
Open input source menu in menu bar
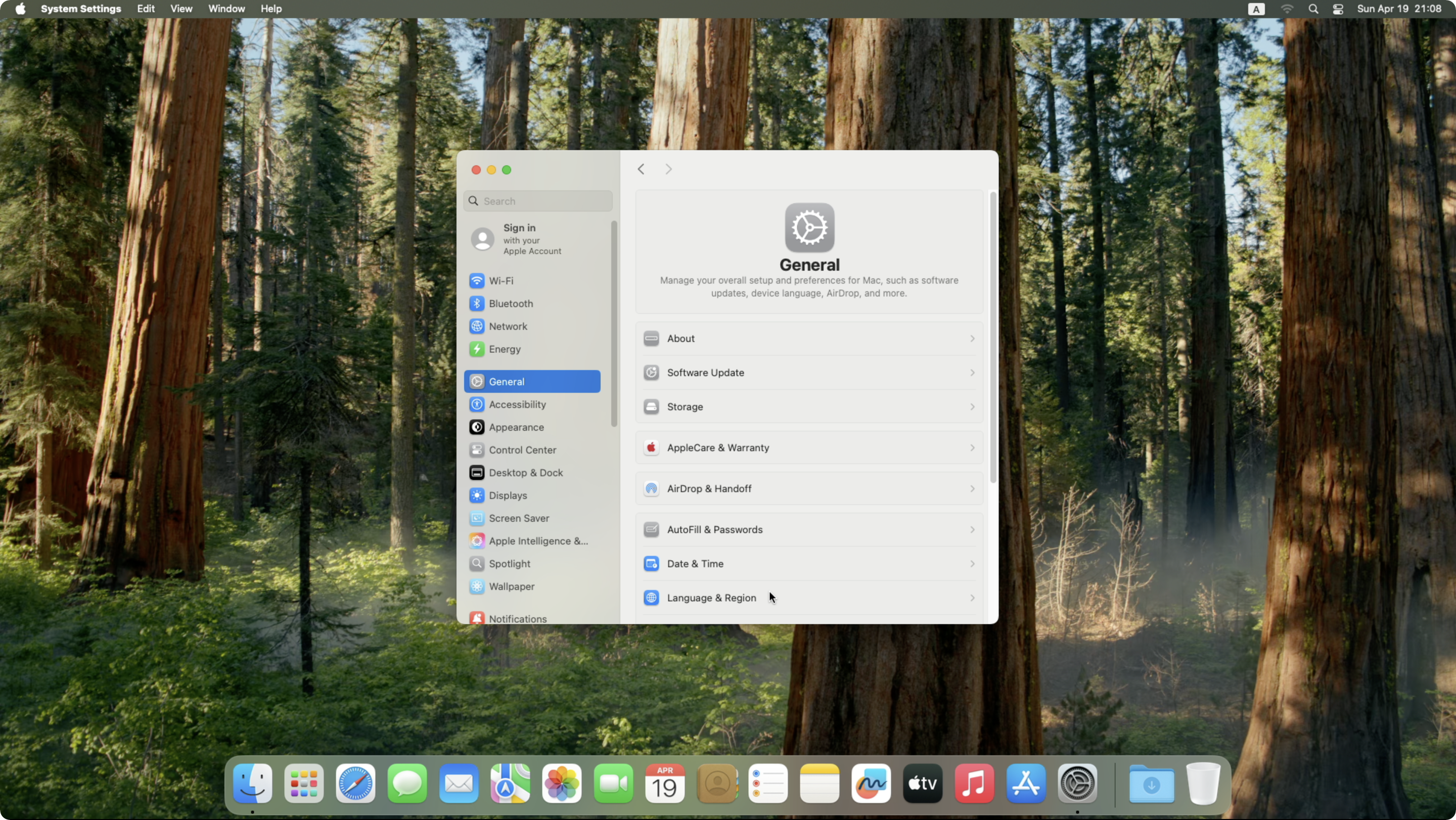point(1256,9)
